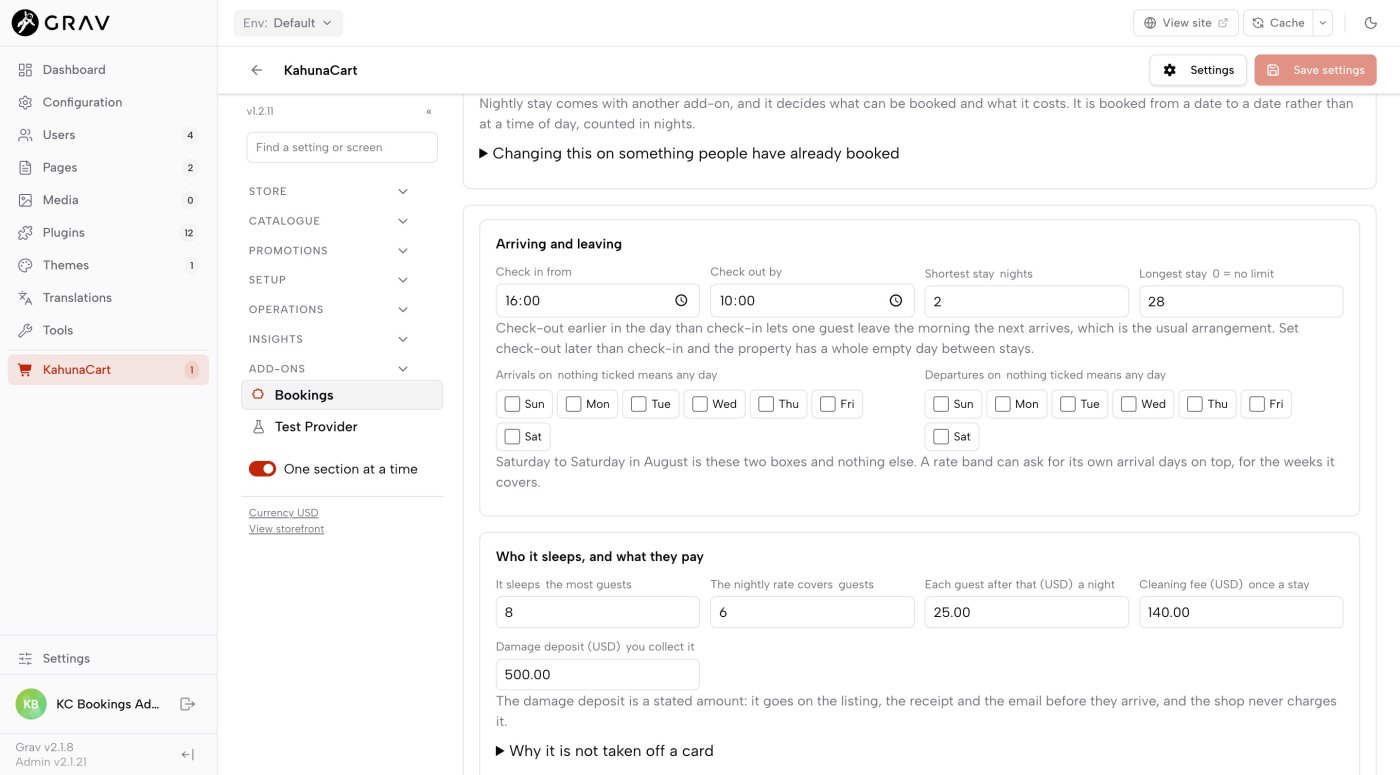Click the clock icon in Check in from
The height and width of the screenshot is (775, 1400).
coord(681,301)
